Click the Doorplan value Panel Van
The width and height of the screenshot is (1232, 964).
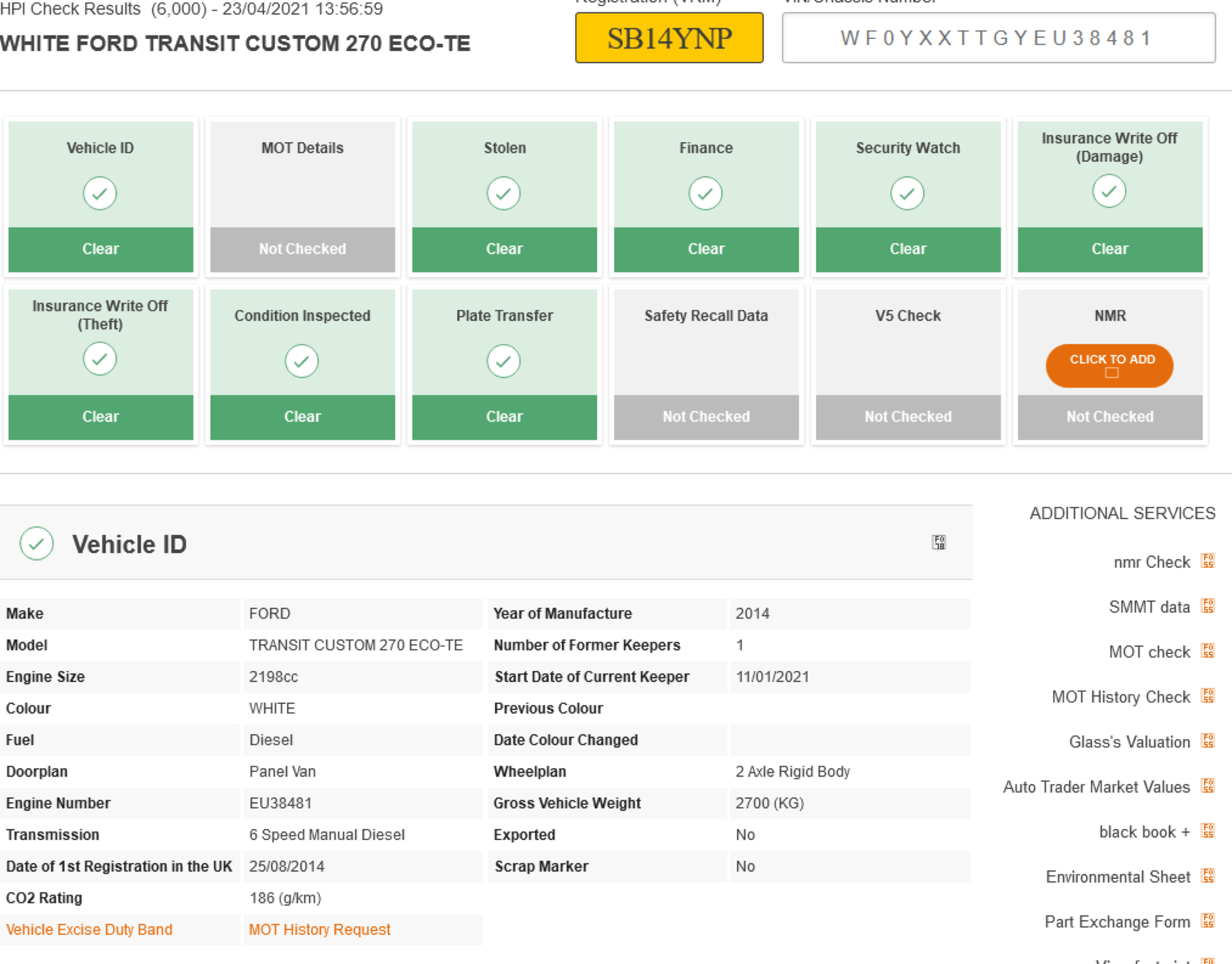pos(282,772)
